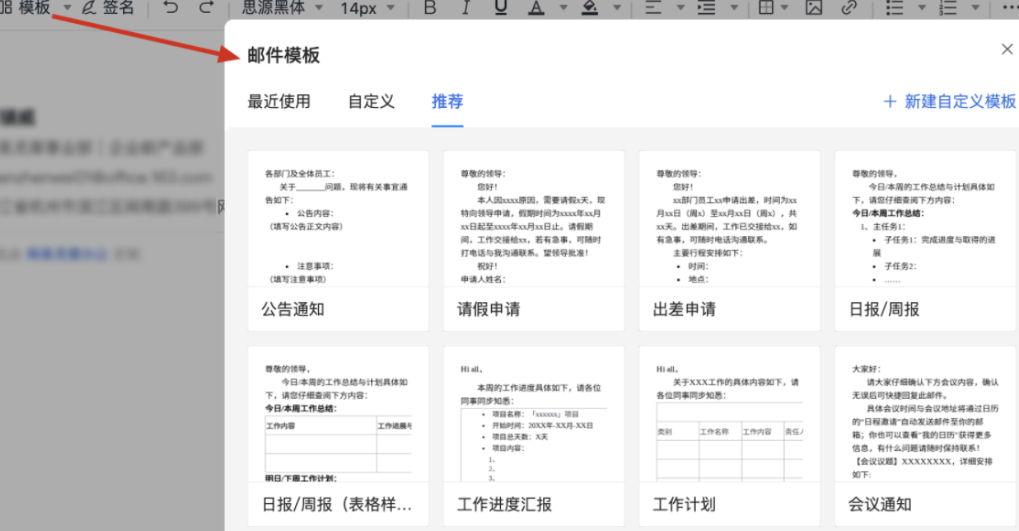Choose the 请假申请 template card
This screenshot has height=531, width=1019.
pos(534,240)
